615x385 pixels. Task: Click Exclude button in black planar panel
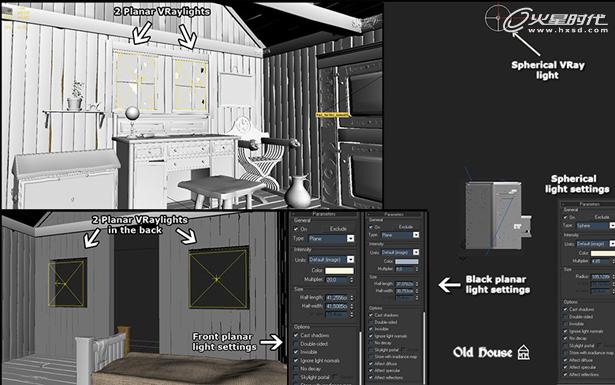tap(406, 227)
